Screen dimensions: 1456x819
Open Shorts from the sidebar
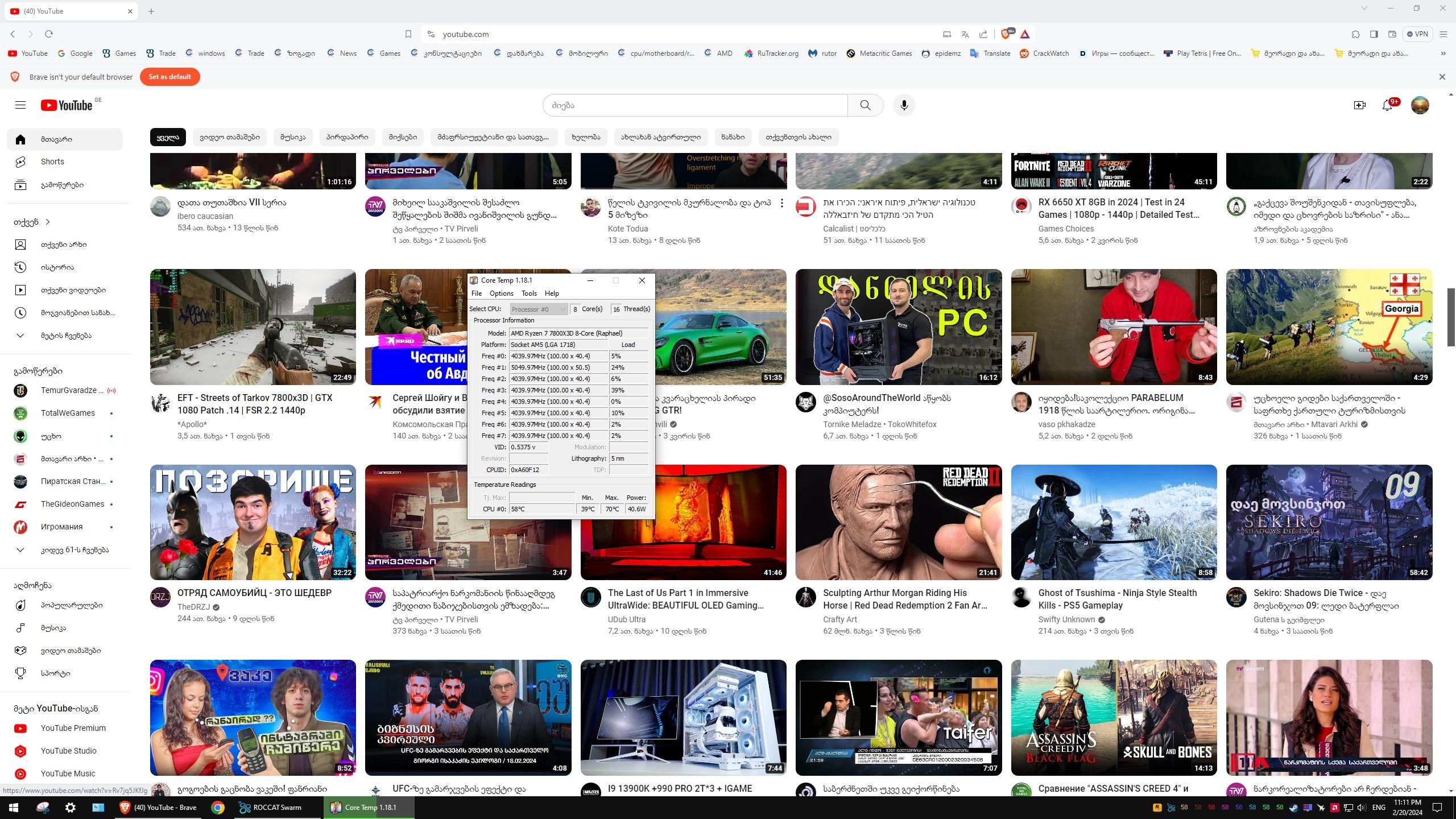tap(52, 162)
